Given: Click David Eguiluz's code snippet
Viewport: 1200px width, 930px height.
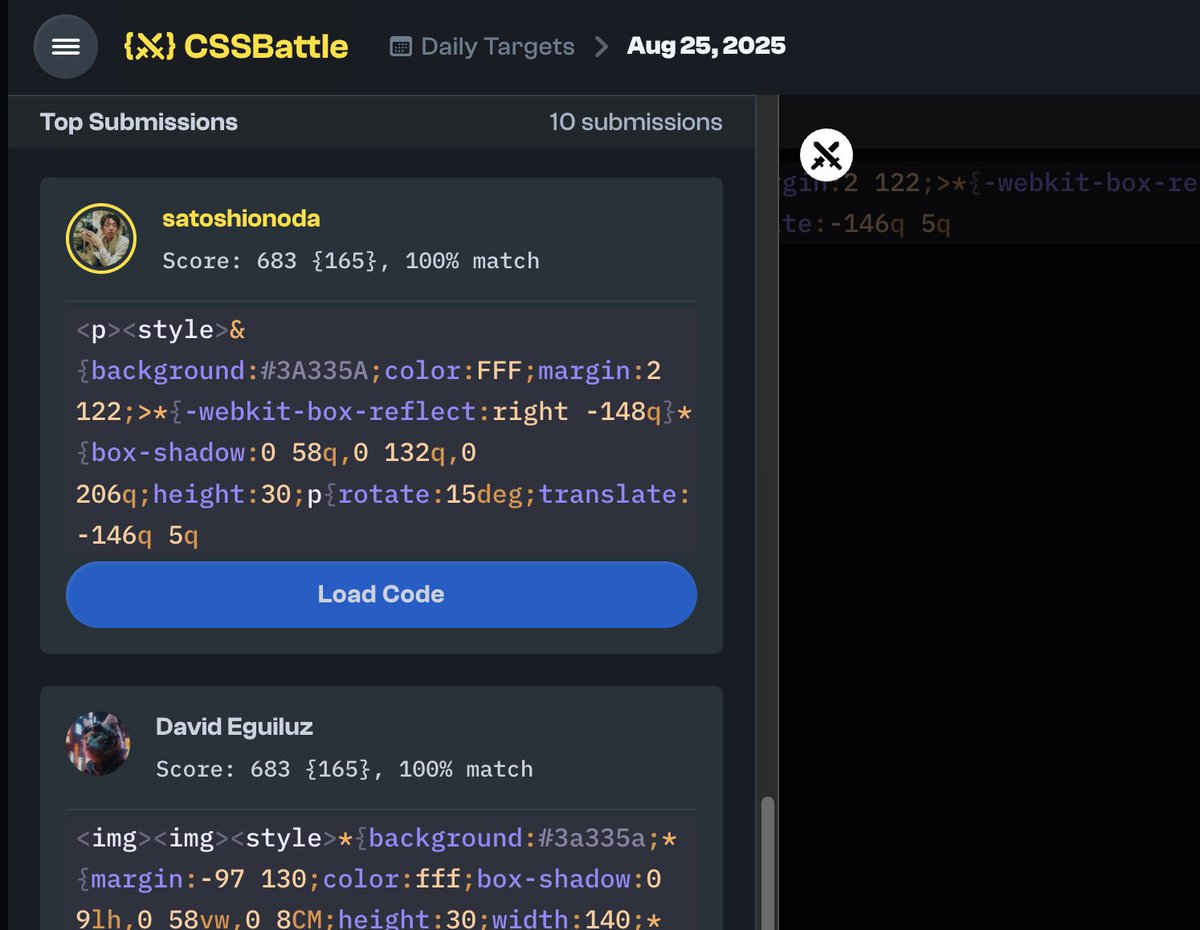Looking at the screenshot, I should click(382, 873).
